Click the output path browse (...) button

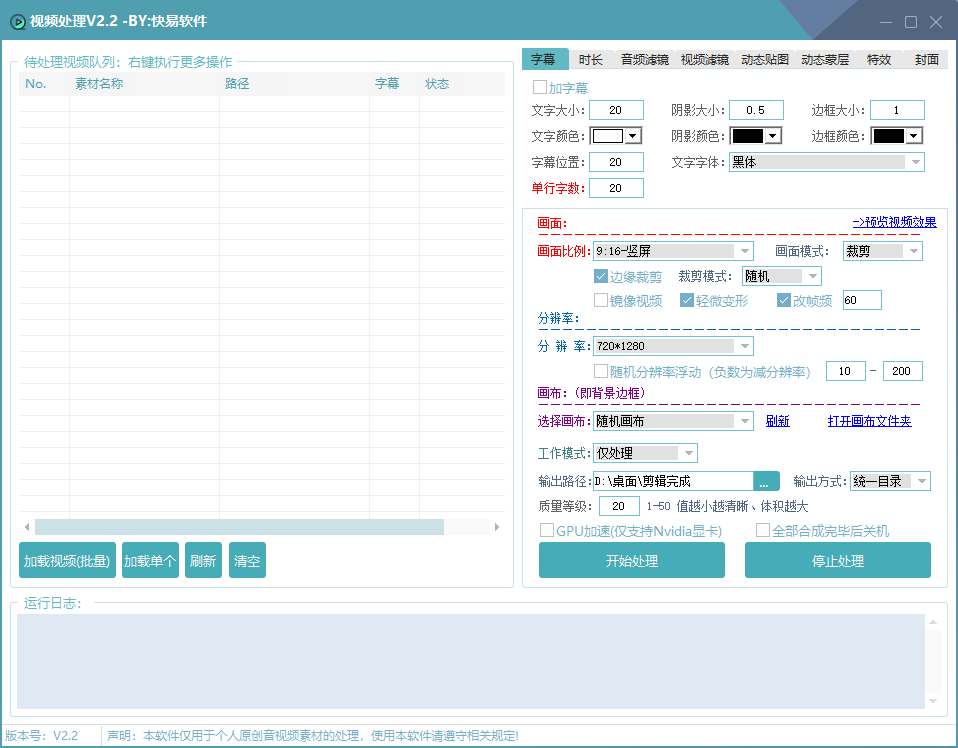coord(766,481)
